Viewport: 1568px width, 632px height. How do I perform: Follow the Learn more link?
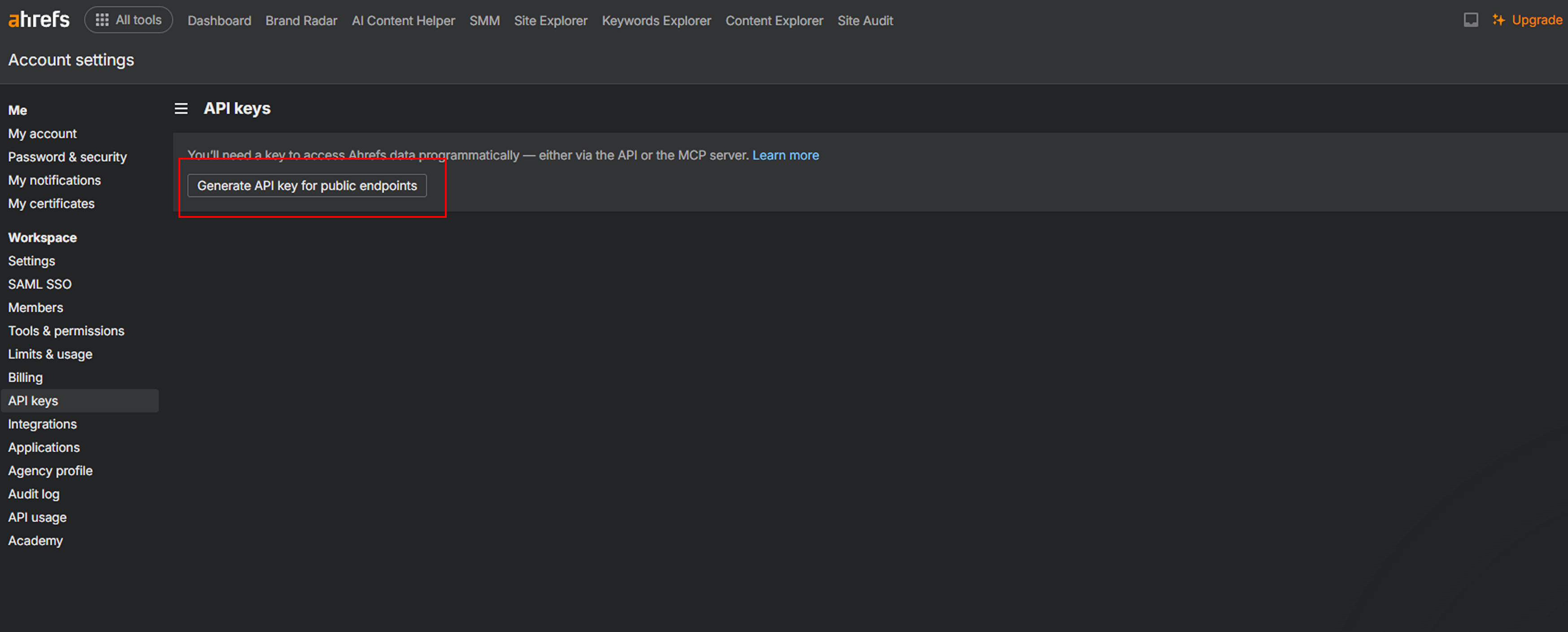785,155
